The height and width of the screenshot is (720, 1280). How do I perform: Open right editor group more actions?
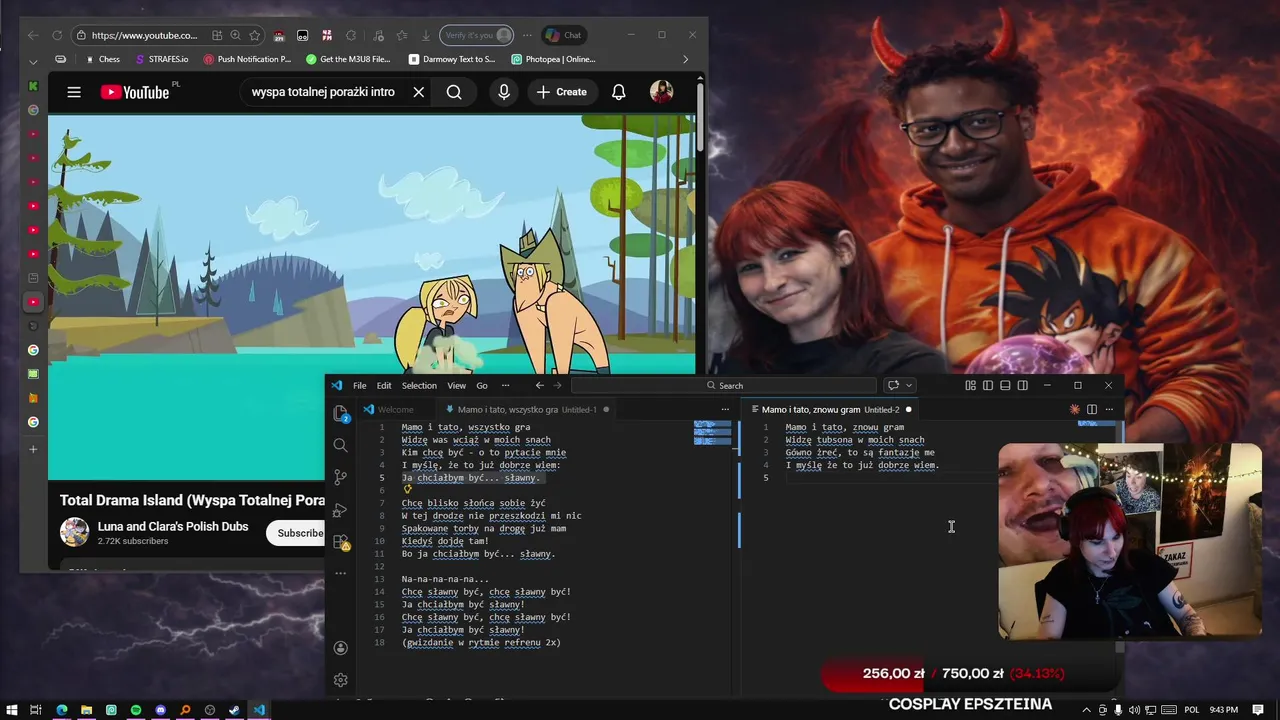1109,409
